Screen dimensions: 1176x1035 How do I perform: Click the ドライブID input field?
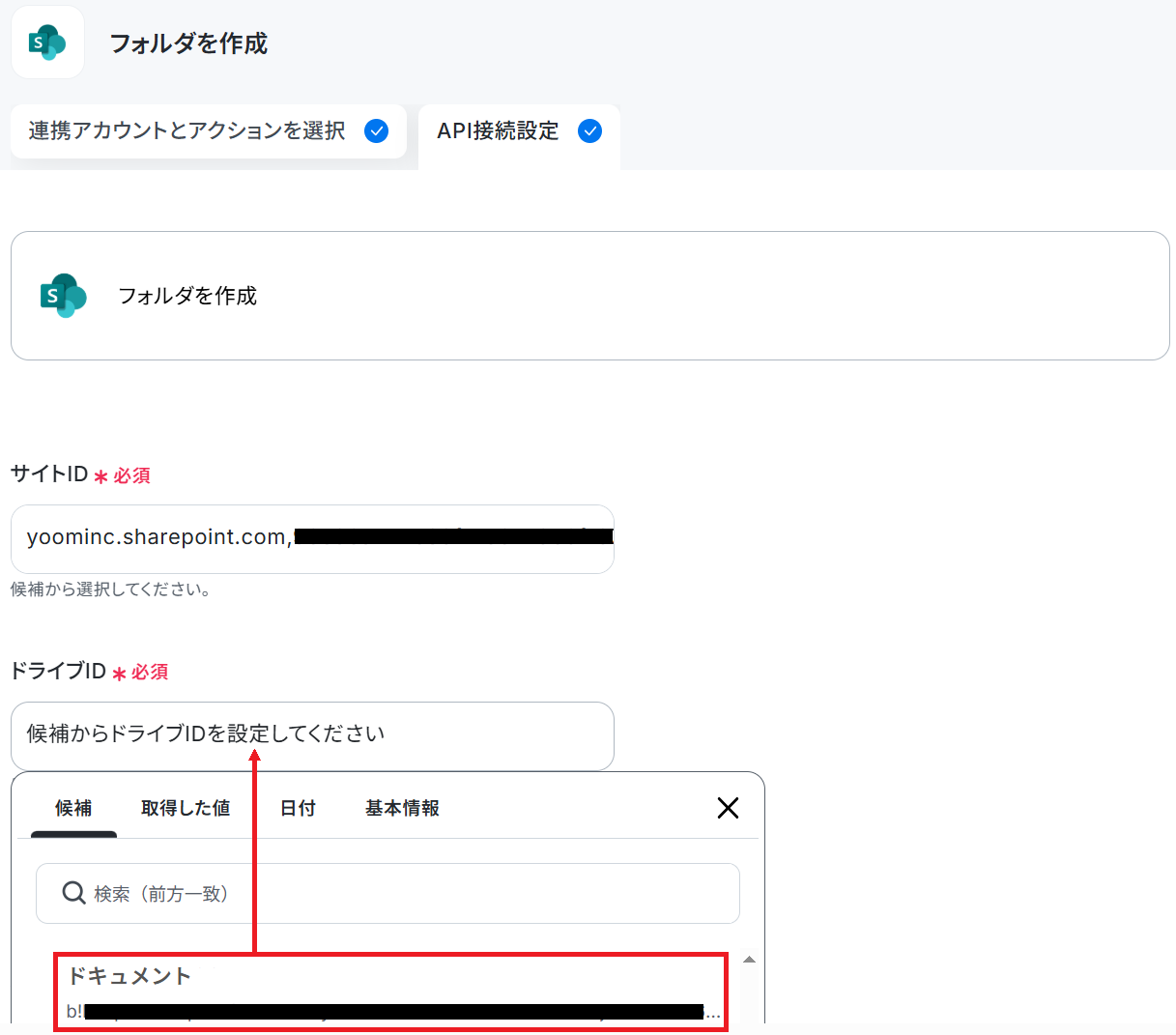(312, 735)
